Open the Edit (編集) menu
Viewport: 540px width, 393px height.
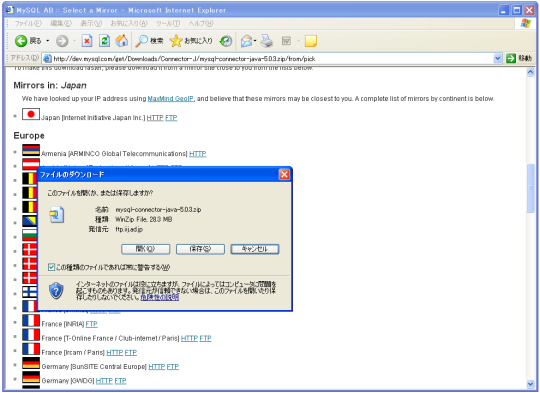61,23
